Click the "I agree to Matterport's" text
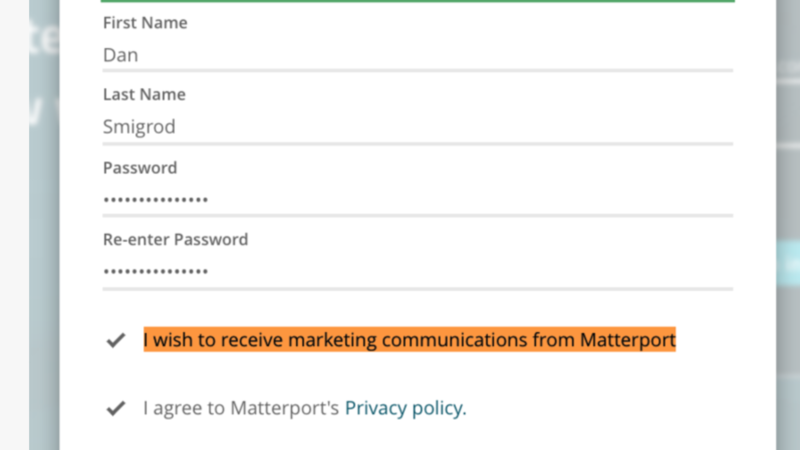The height and width of the screenshot is (450, 800). coord(241,408)
